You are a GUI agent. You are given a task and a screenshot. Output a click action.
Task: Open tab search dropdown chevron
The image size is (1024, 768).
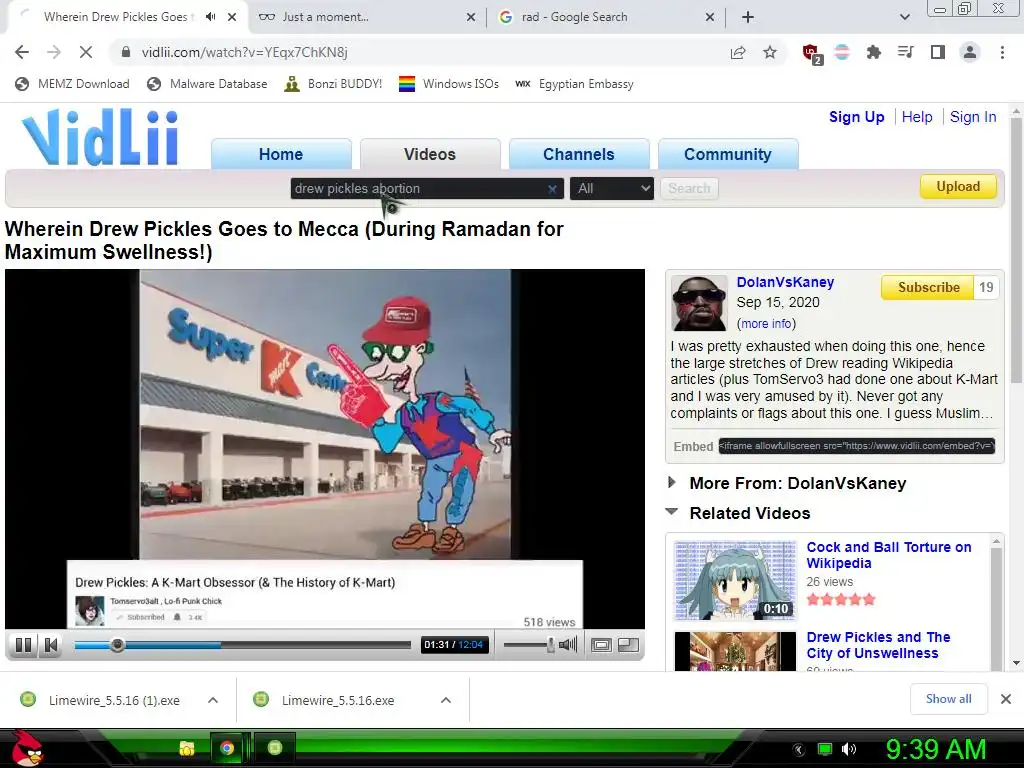pyautogui.click(x=904, y=18)
